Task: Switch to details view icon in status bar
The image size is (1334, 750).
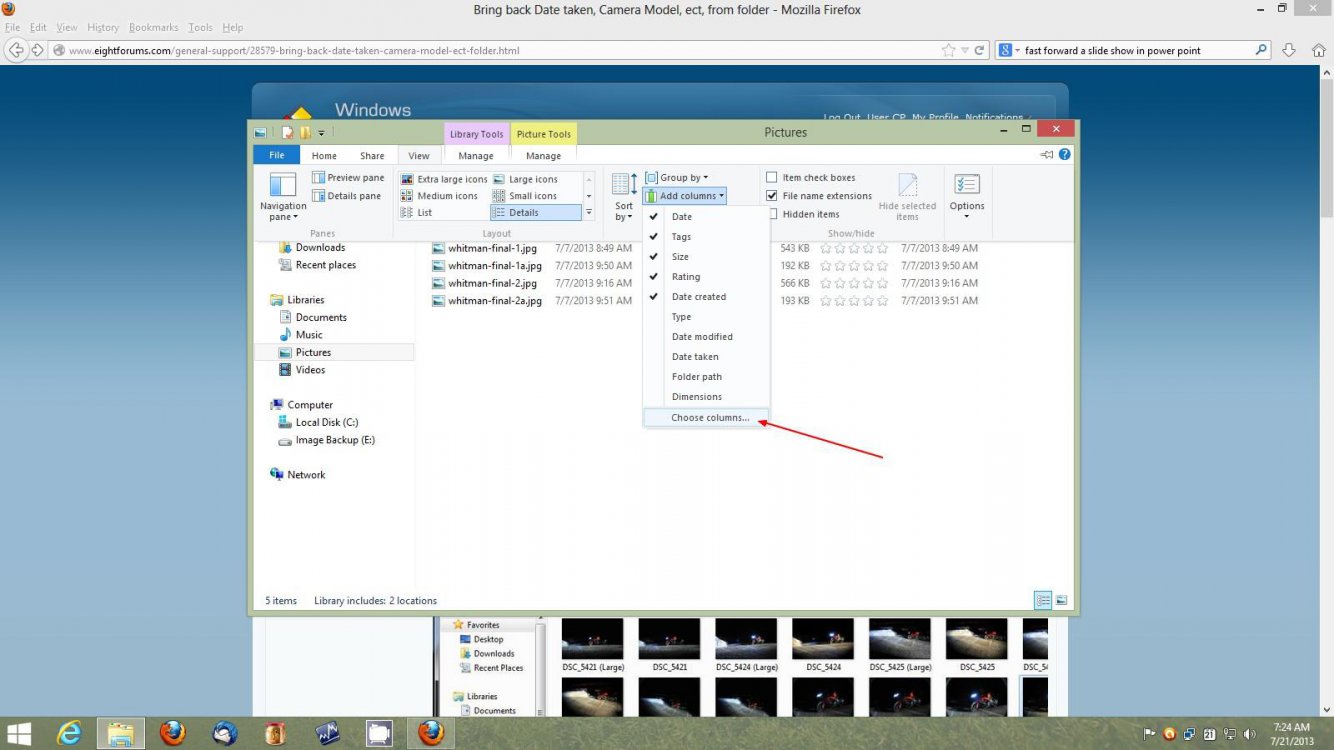Action: click(x=1043, y=600)
